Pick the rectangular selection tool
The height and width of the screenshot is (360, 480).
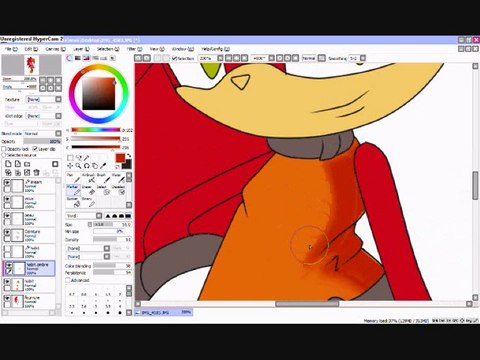pos(70,158)
